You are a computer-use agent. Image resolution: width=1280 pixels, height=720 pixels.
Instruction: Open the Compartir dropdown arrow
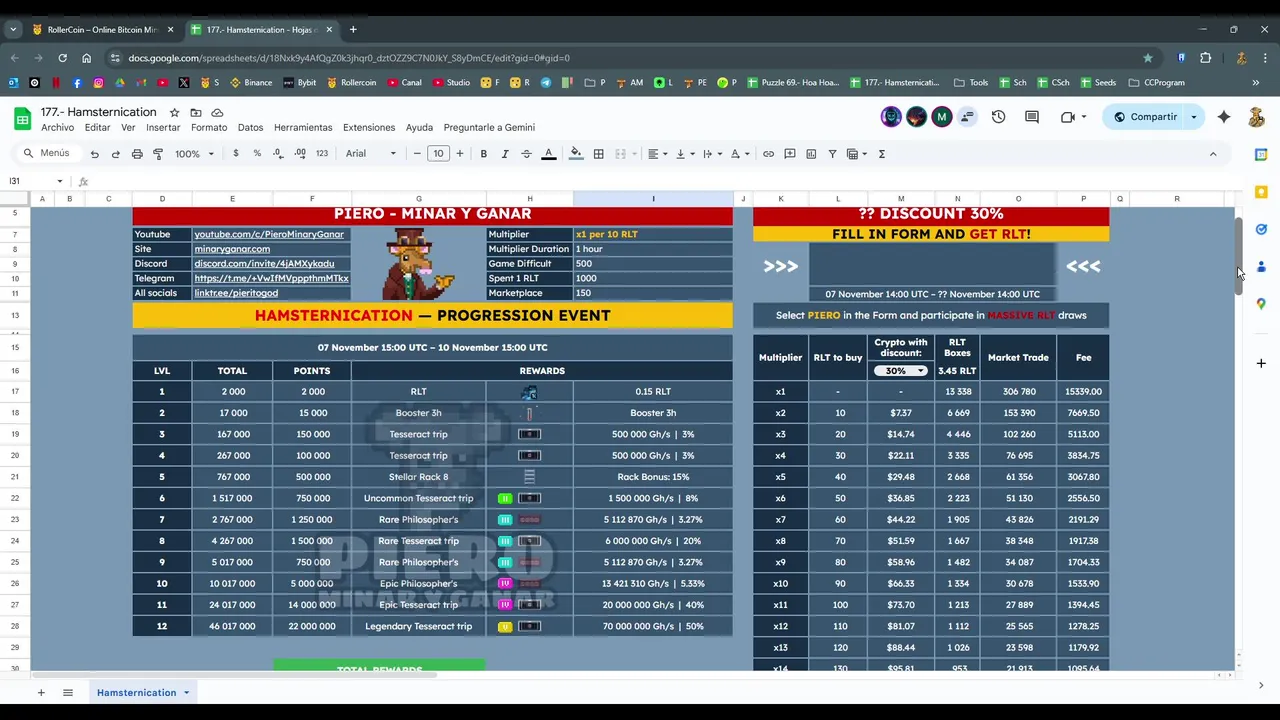[x=1193, y=117]
